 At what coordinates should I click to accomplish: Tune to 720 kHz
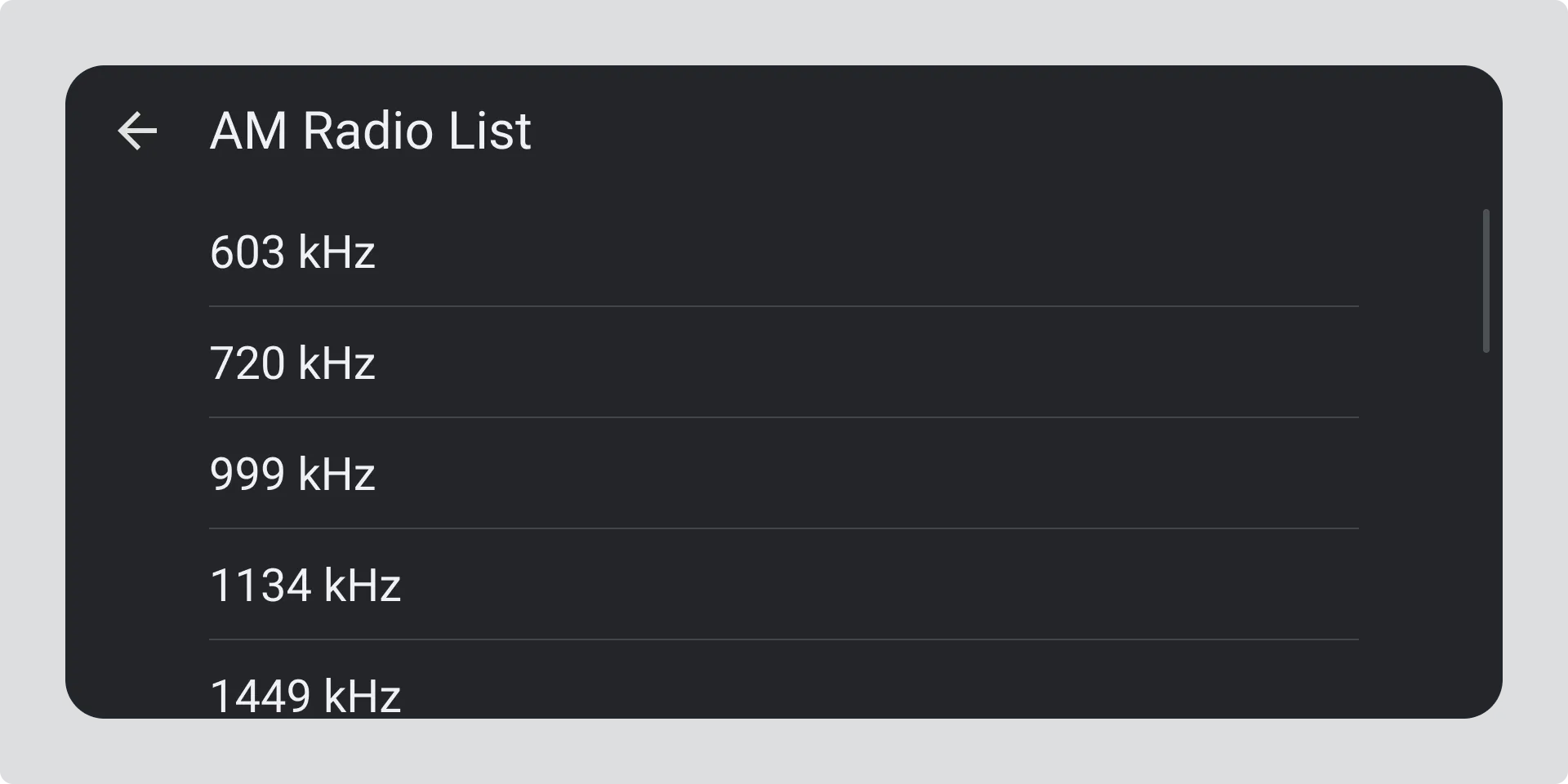click(292, 363)
